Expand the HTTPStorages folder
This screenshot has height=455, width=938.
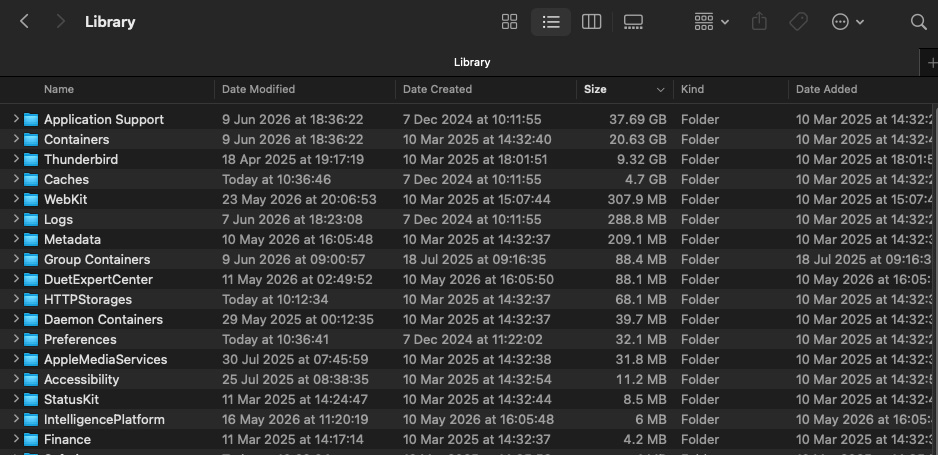coord(16,300)
